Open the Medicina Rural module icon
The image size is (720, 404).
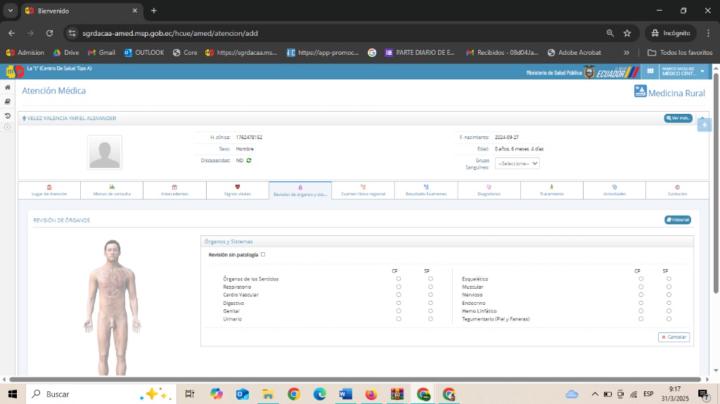(x=641, y=92)
